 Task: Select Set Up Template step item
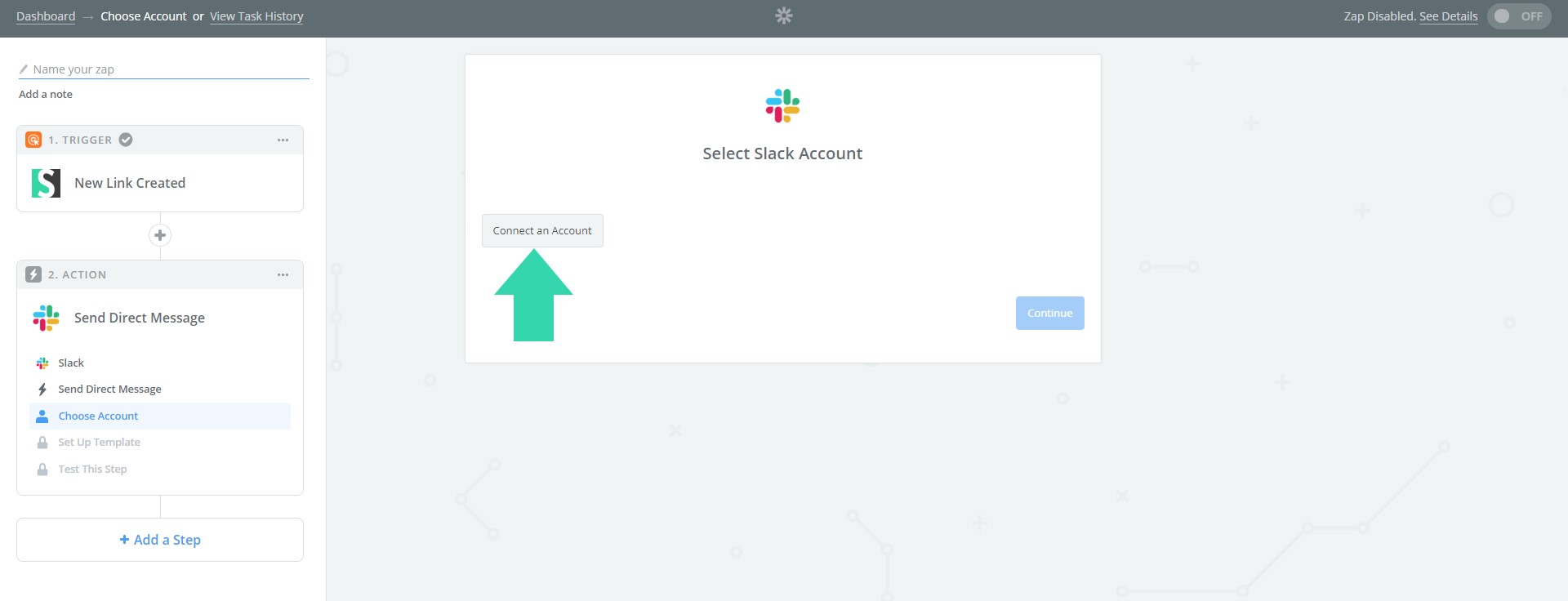tap(160, 443)
